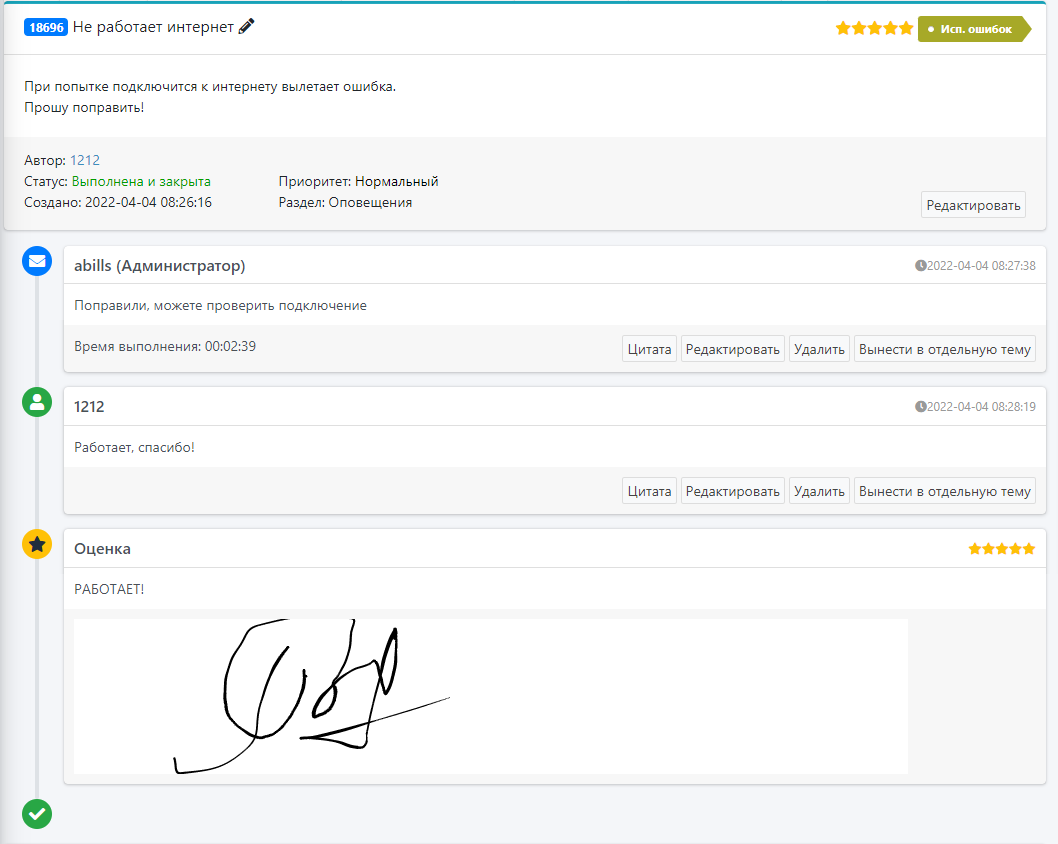
Task: Quote user 1212's reply with Цитата
Action: 649,491
